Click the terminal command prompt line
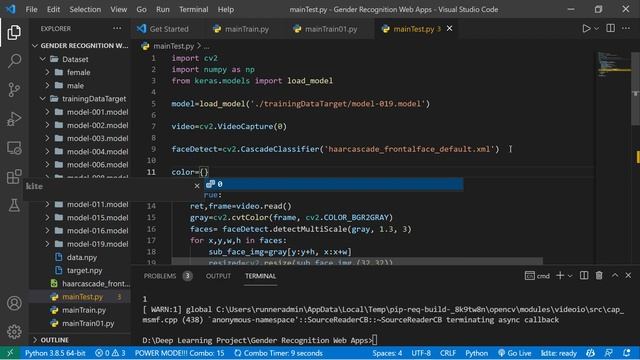The image size is (640, 360). 260,340
